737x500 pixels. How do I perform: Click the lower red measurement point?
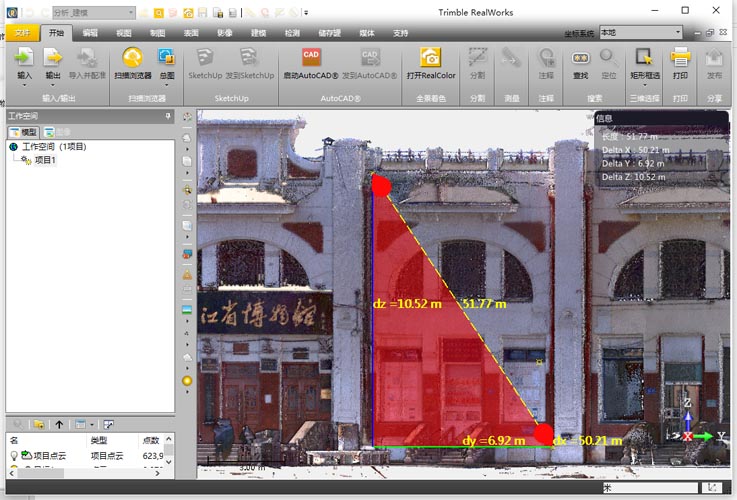(544, 434)
